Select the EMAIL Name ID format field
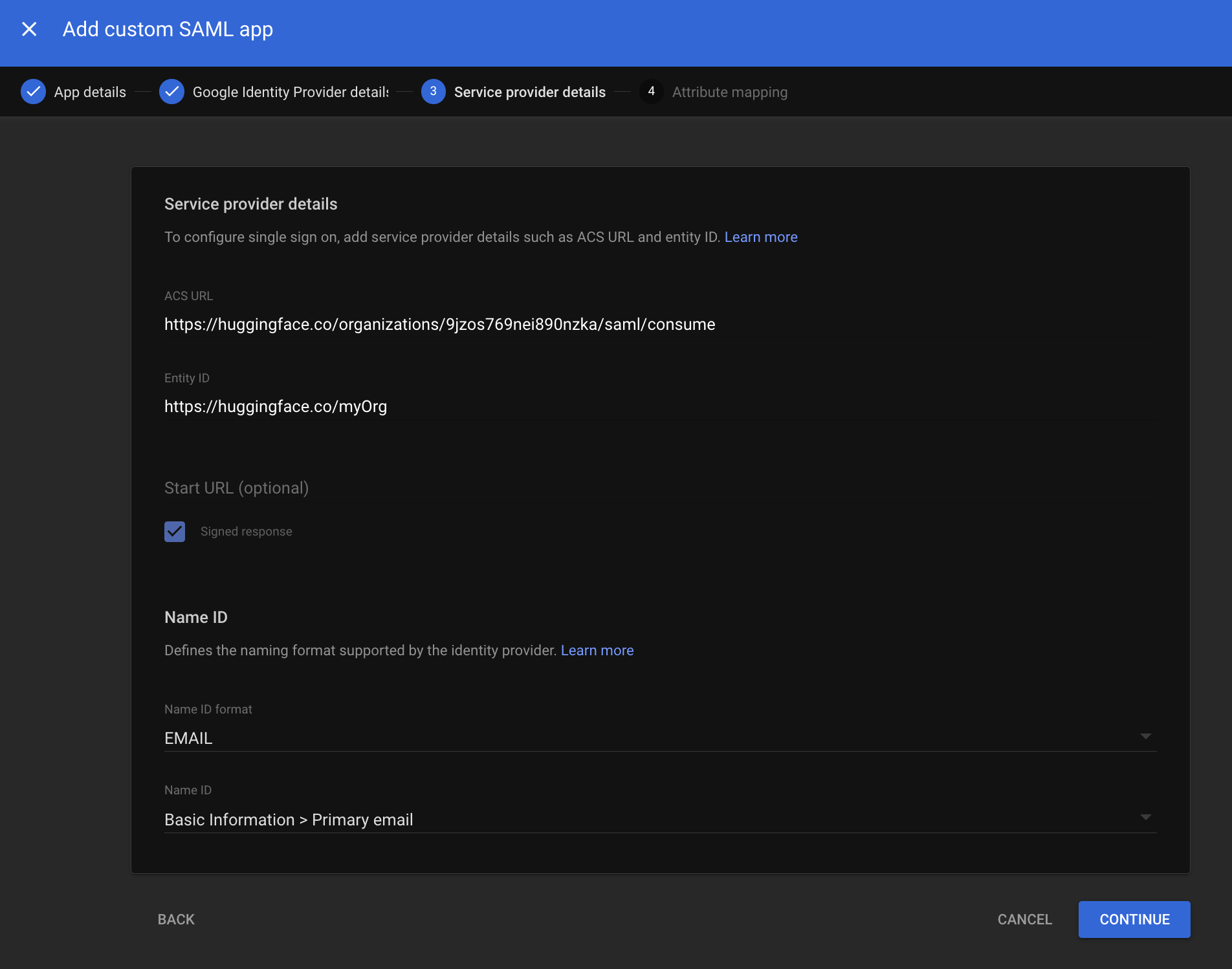This screenshot has width=1232, height=969. click(647, 738)
